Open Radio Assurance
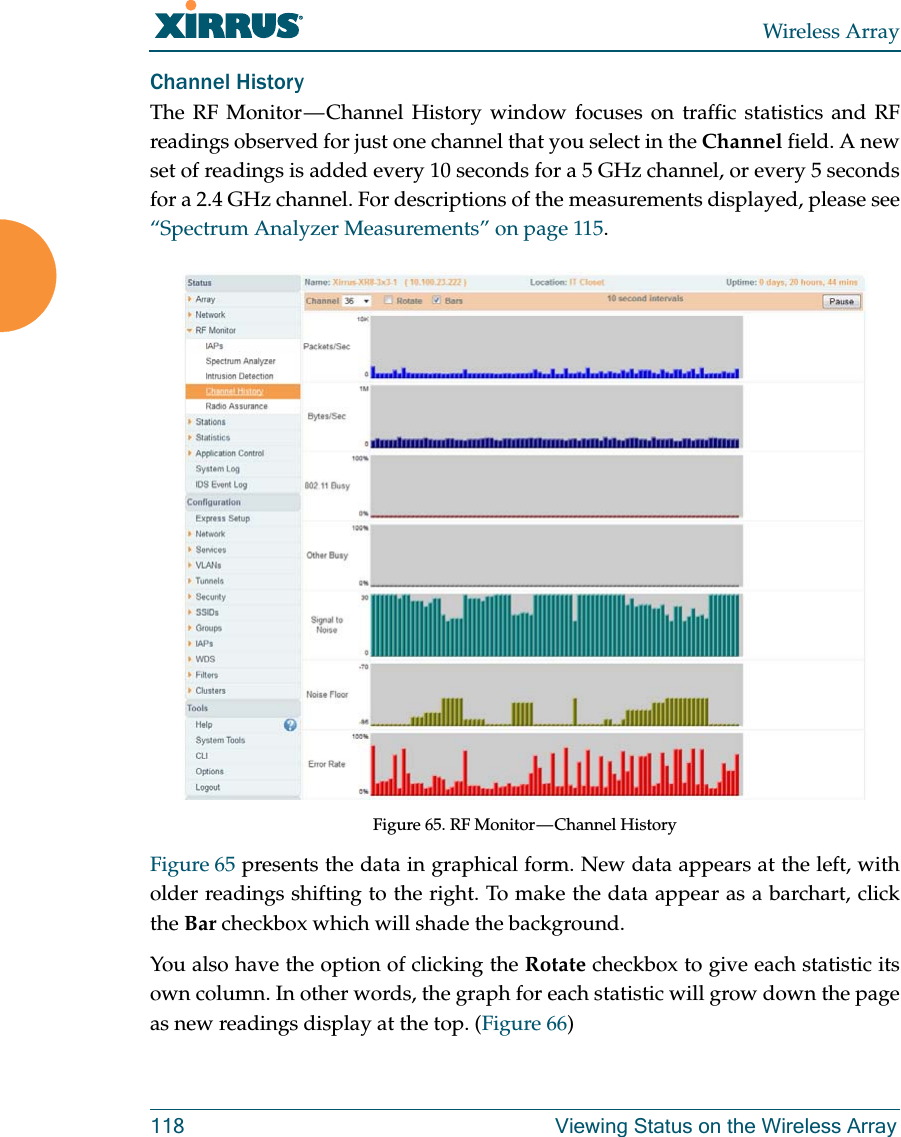The width and height of the screenshot is (901, 1137). tap(238, 406)
